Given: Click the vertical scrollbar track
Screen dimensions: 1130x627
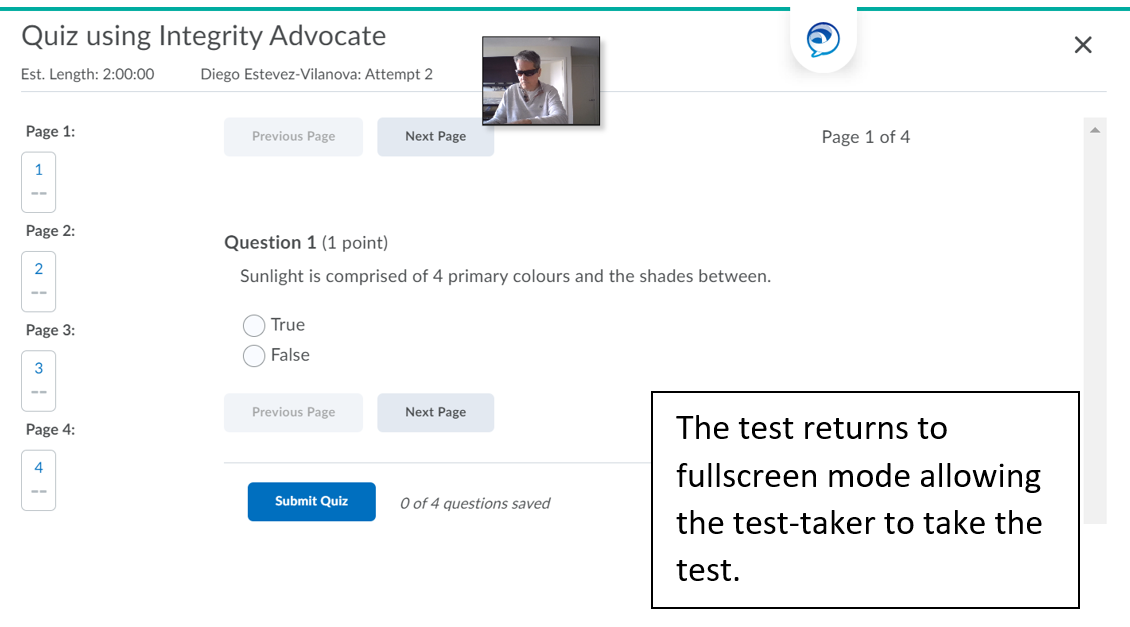Looking at the screenshot, I should [1095, 300].
